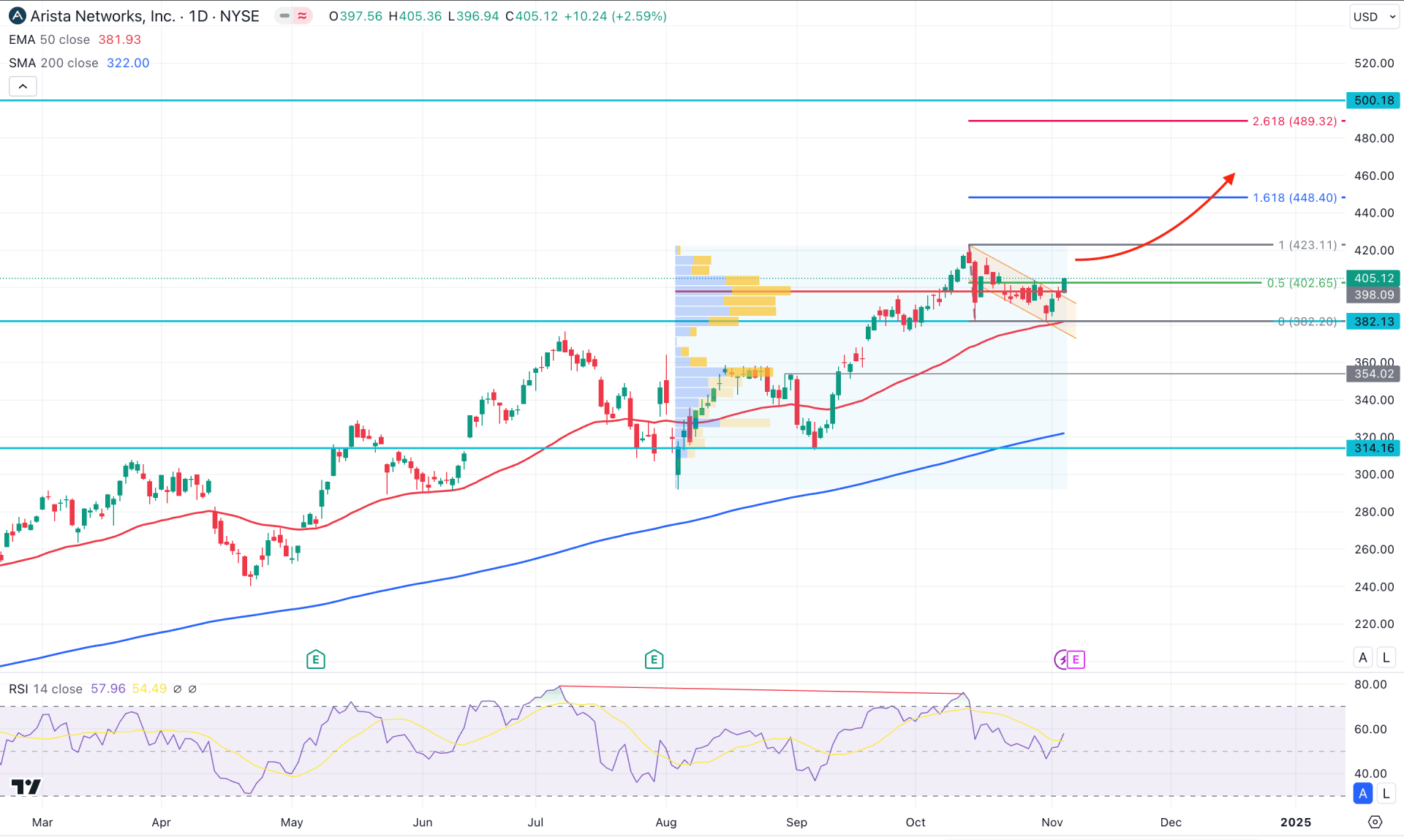The height and width of the screenshot is (840, 1404).
Task: Click the 500.18 price label
Action: (x=1373, y=100)
